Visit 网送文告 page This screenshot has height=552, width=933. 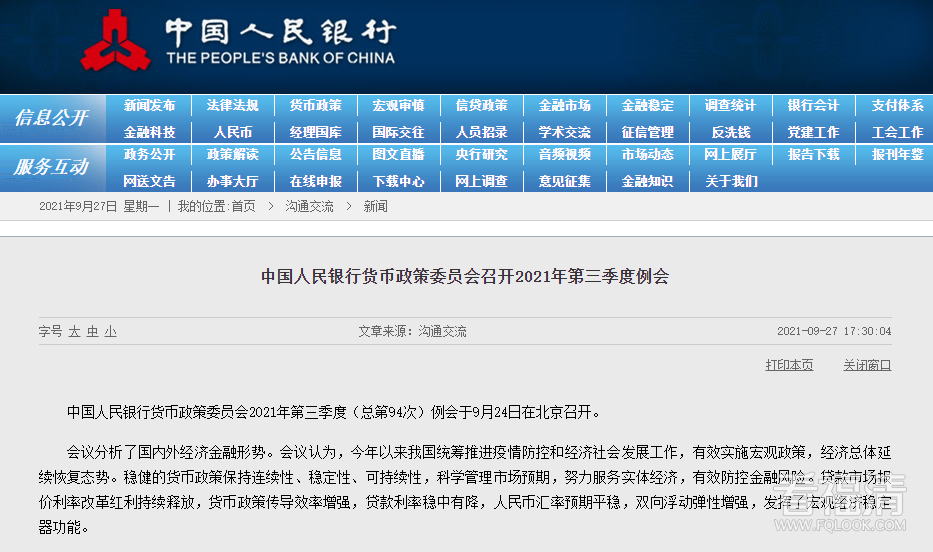pyautogui.click(x=149, y=181)
